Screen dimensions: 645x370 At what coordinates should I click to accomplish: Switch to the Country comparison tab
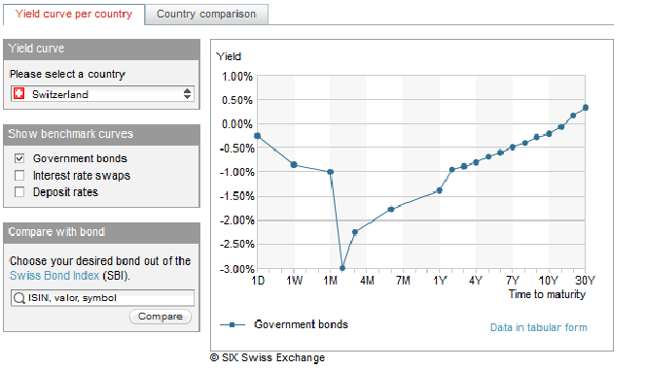tap(206, 14)
